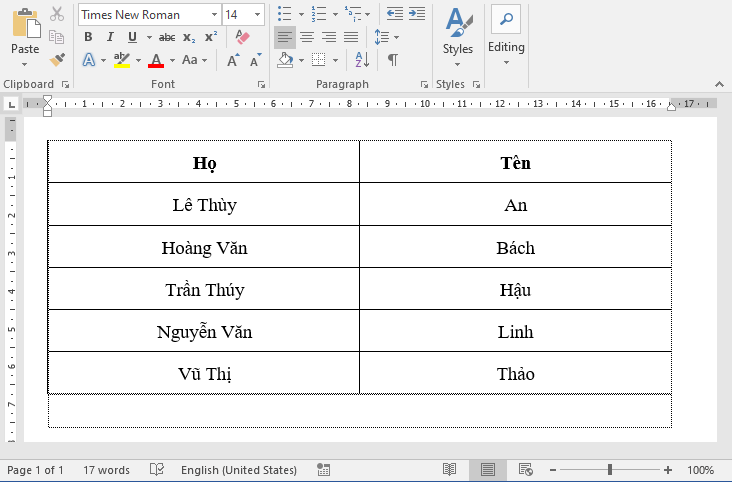Click the Bullets list icon
The image size is (732, 482).
pos(284,14)
